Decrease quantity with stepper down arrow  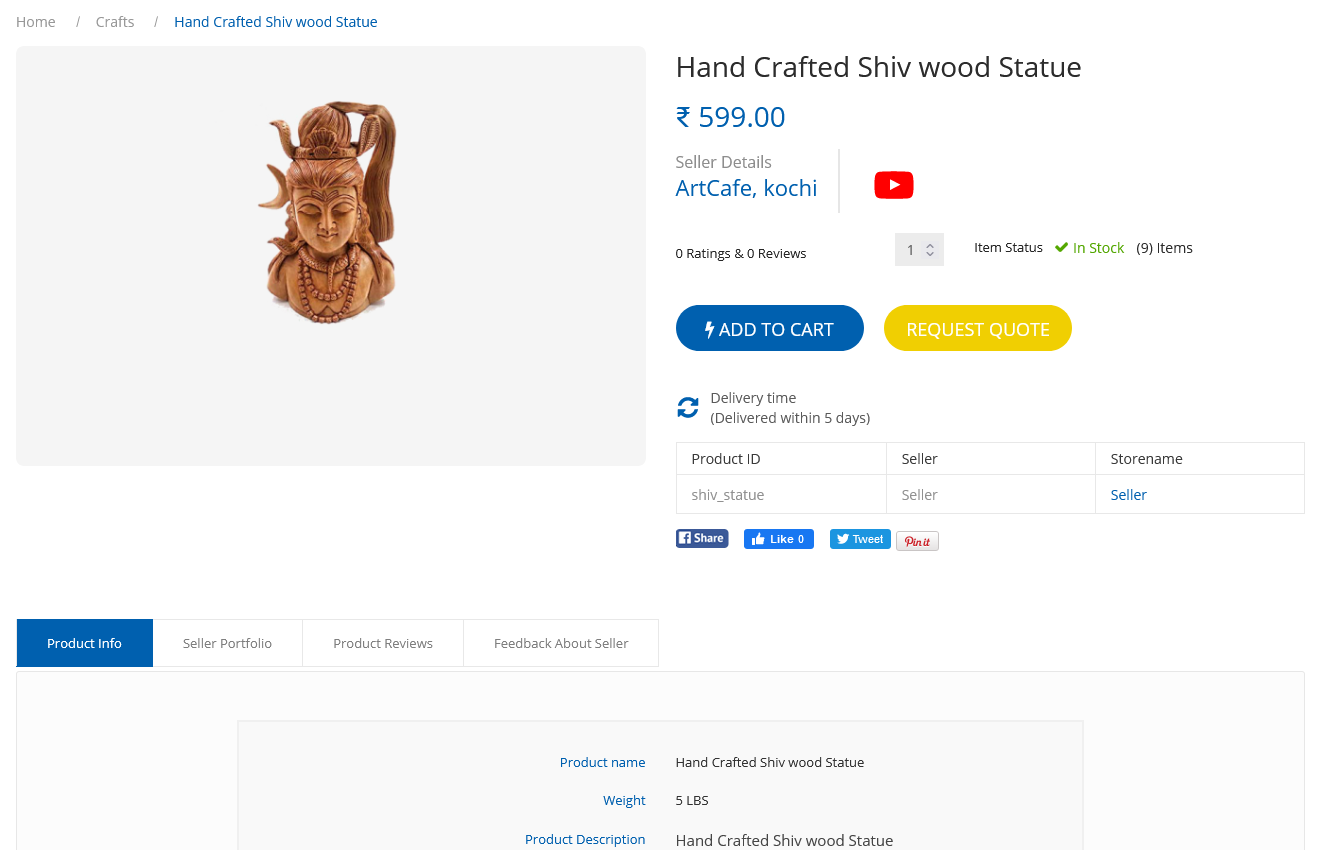pos(930,254)
